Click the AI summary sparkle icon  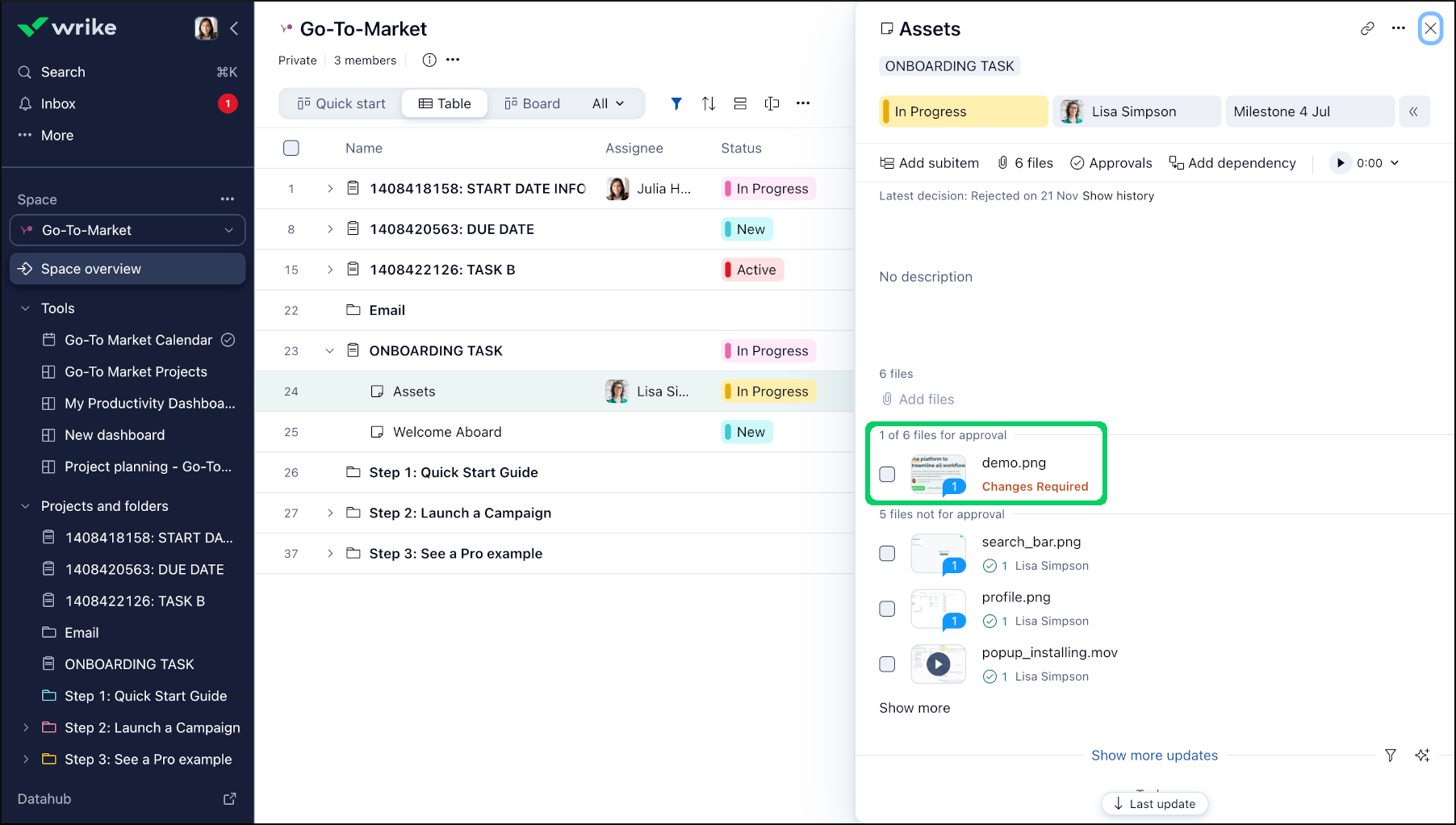point(1421,756)
